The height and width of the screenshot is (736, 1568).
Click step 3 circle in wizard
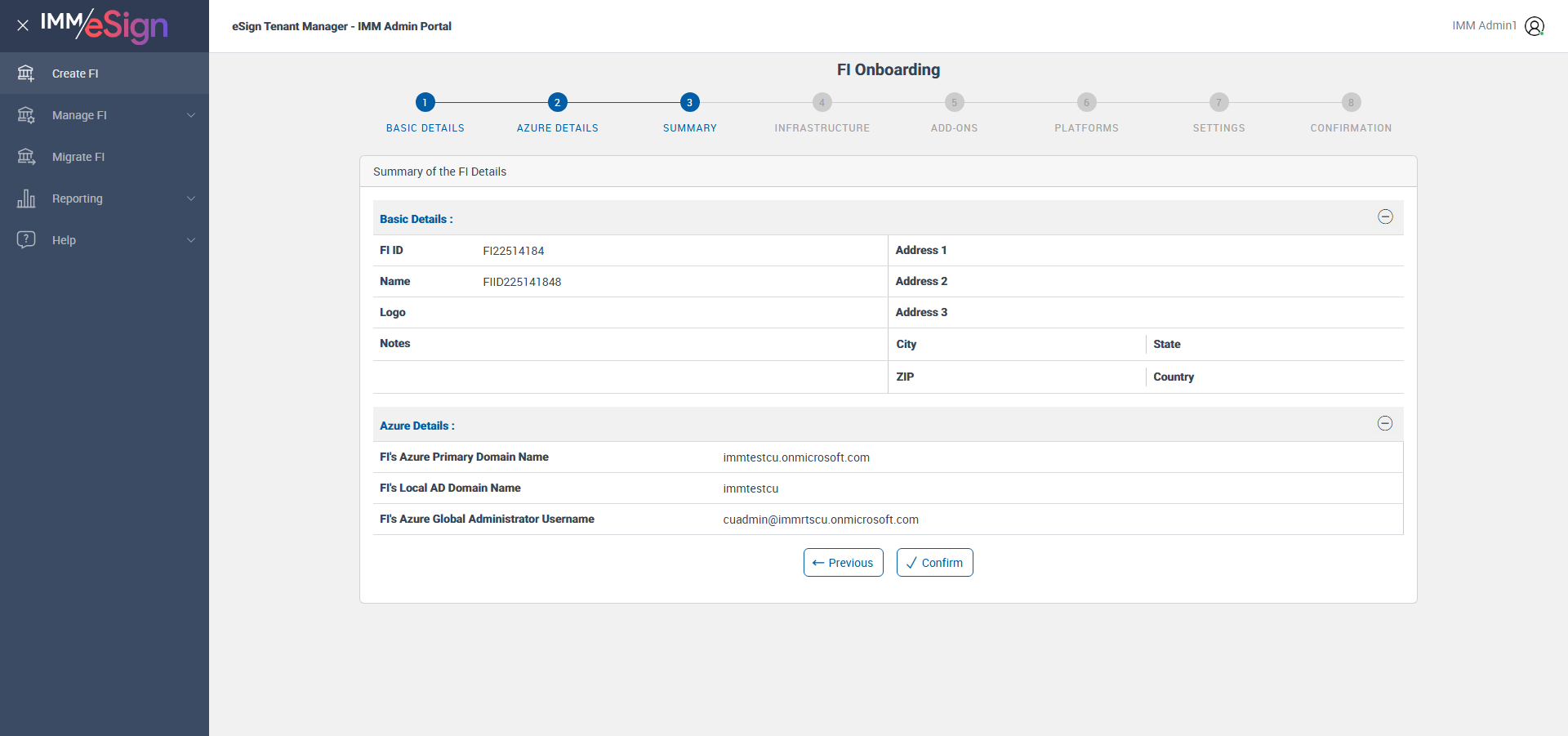pyautogui.click(x=689, y=102)
